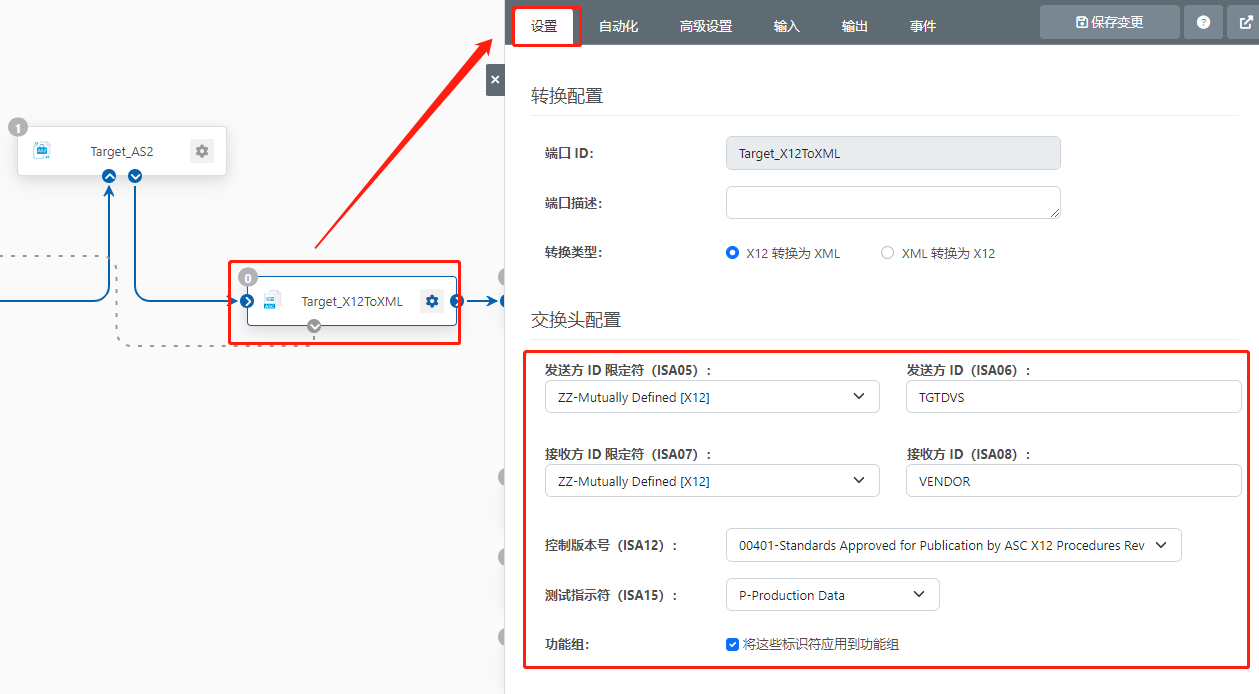
Task: Click the down-arrow port under Target_AS2
Action: [135, 177]
